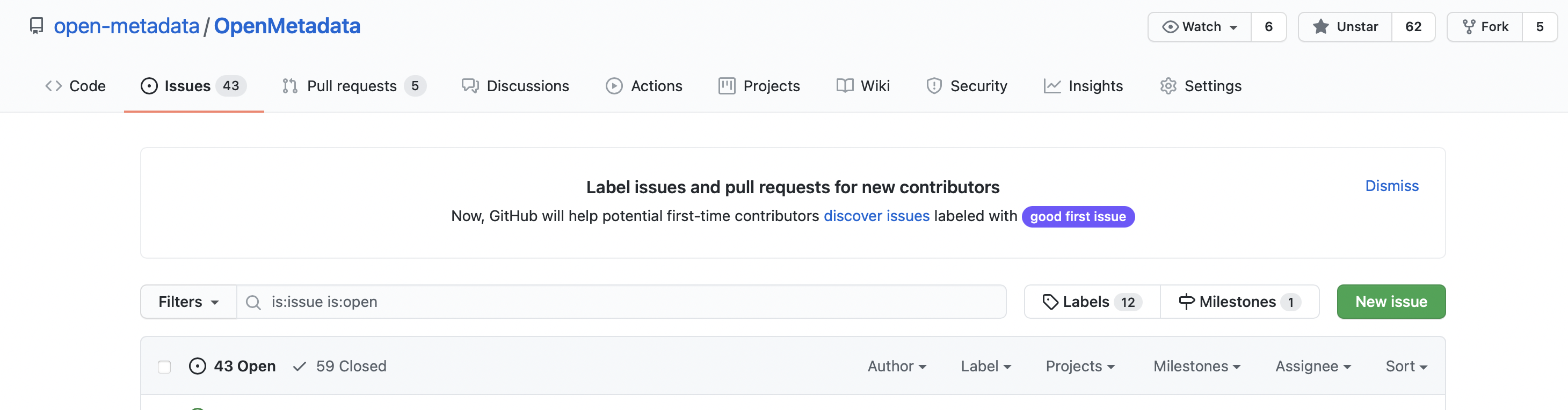Open Insights via the graph icon
The height and width of the screenshot is (410, 1568).
point(1052,86)
